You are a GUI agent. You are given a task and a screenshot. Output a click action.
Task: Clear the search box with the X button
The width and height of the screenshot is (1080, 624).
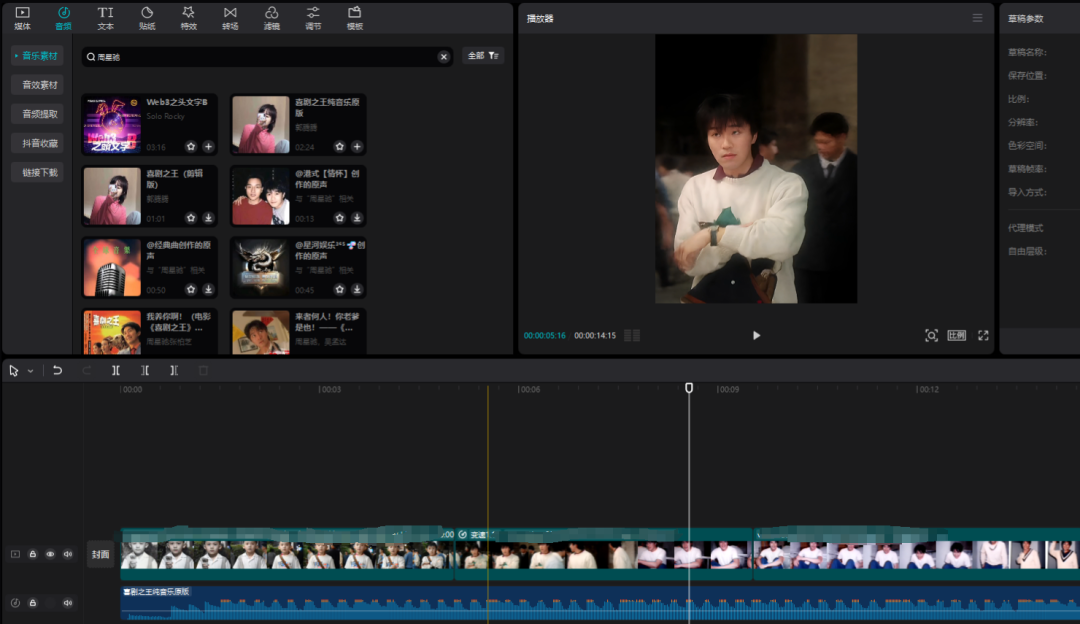click(444, 56)
